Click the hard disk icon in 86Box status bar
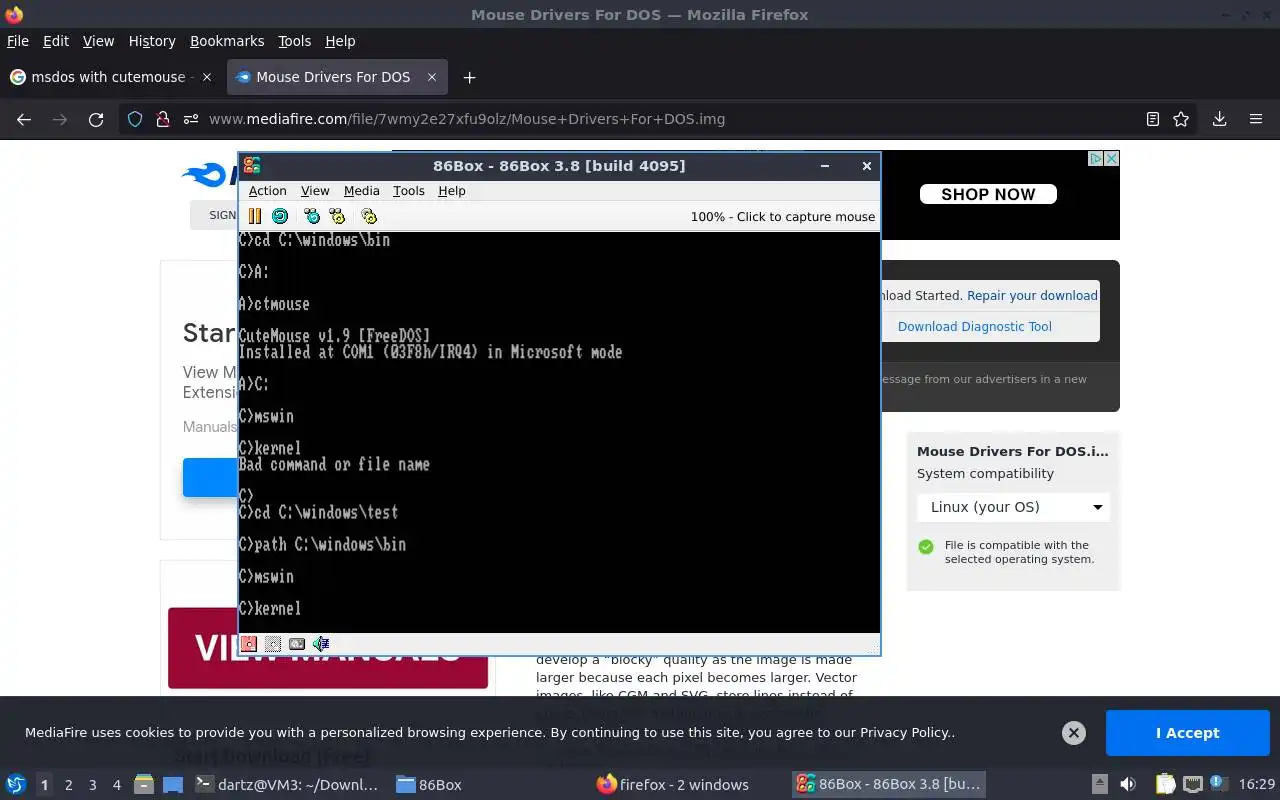 coord(297,644)
